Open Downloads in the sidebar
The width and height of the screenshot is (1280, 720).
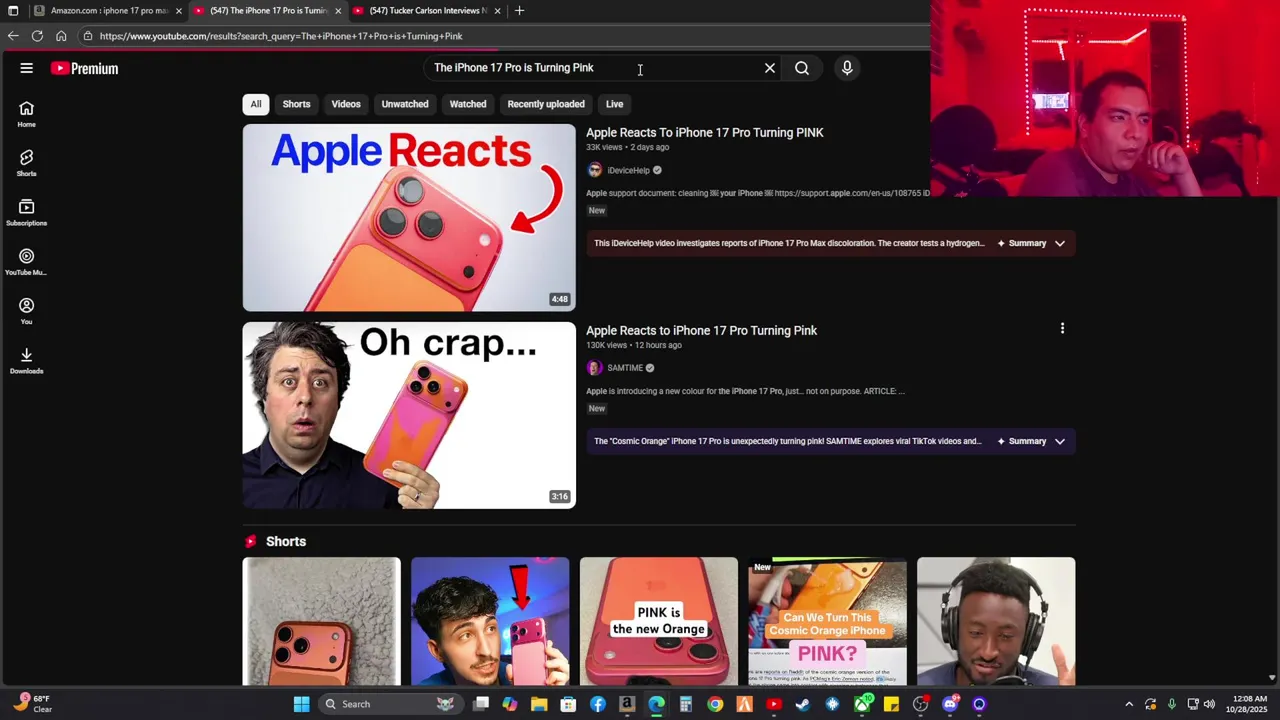pyautogui.click(x=27, y=361)
